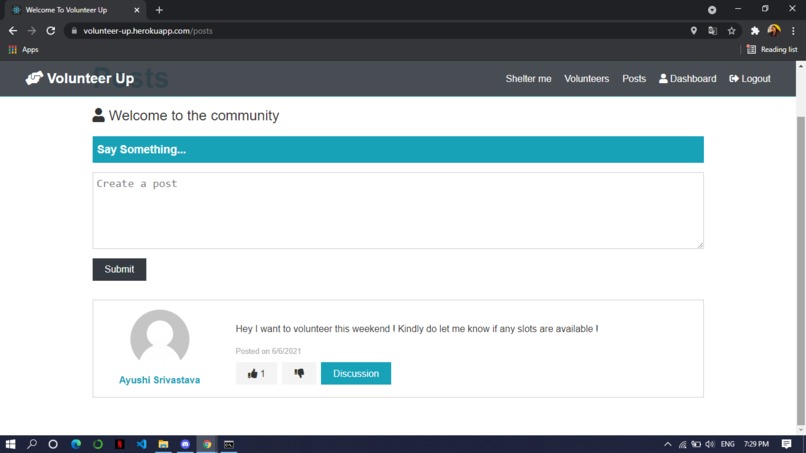
Task: Open the browser Extensions puzzle icon
Action: coord(755,31)
